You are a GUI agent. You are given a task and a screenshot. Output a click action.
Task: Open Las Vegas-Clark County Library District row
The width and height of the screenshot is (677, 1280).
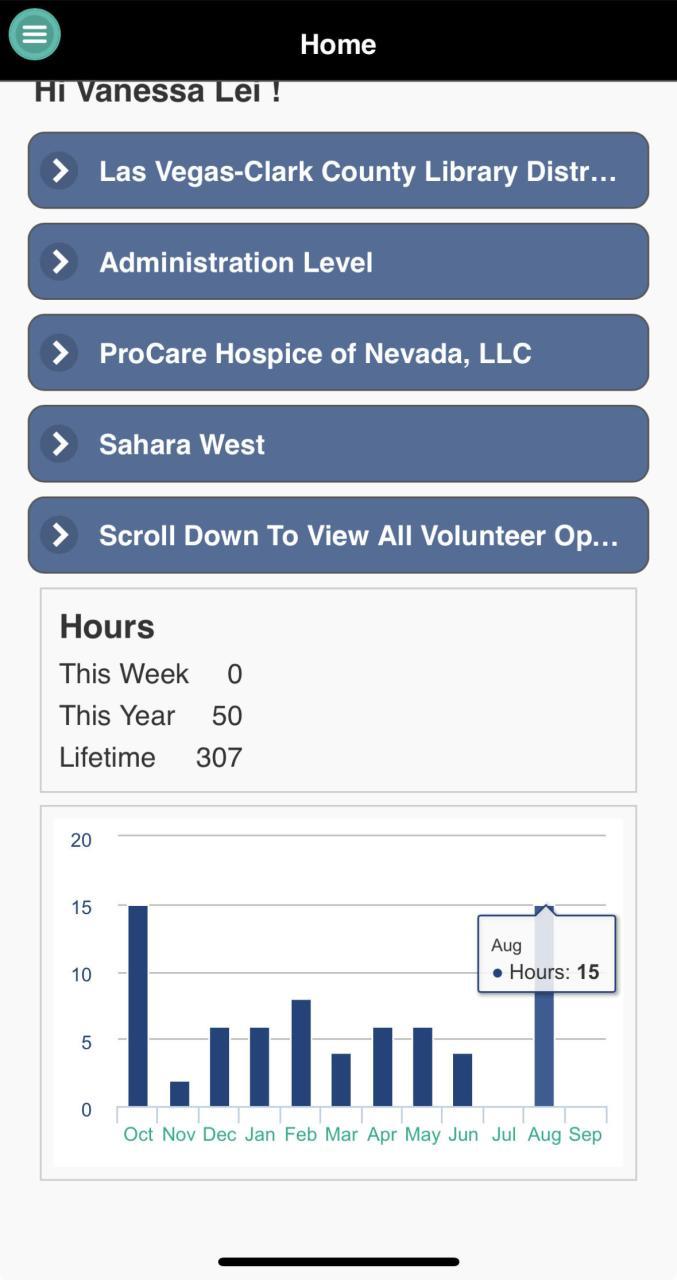coord(357,171)
